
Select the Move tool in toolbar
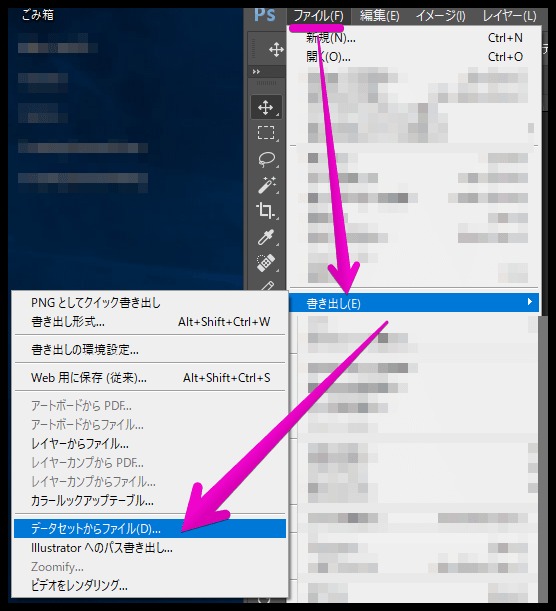click(266, 107)
